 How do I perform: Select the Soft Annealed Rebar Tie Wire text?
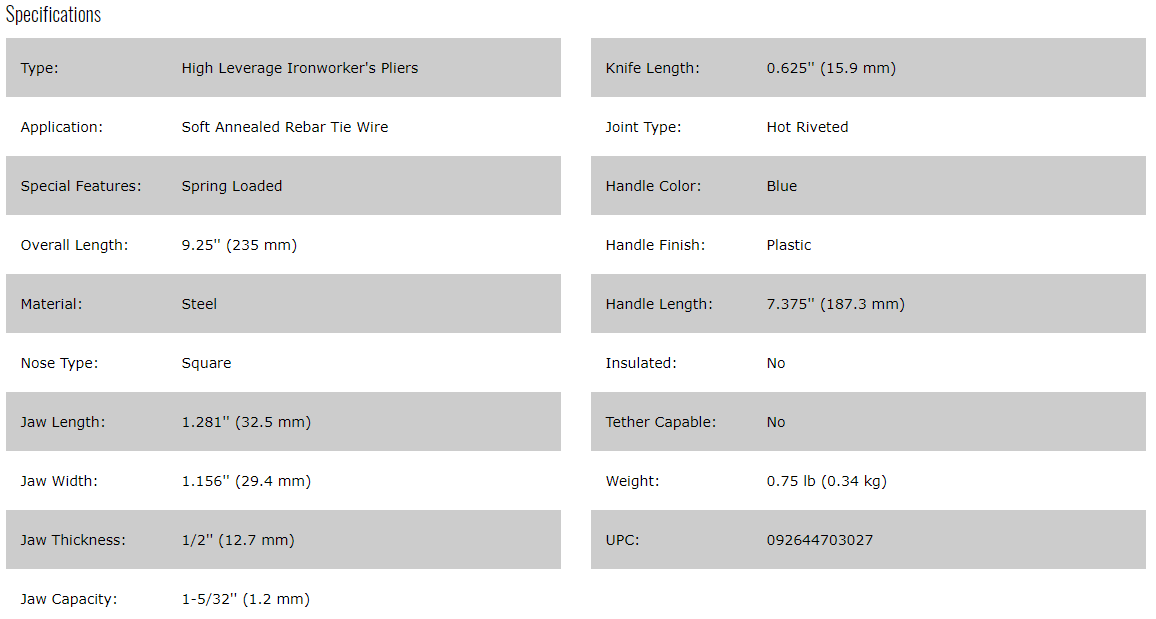coord(284,127)
